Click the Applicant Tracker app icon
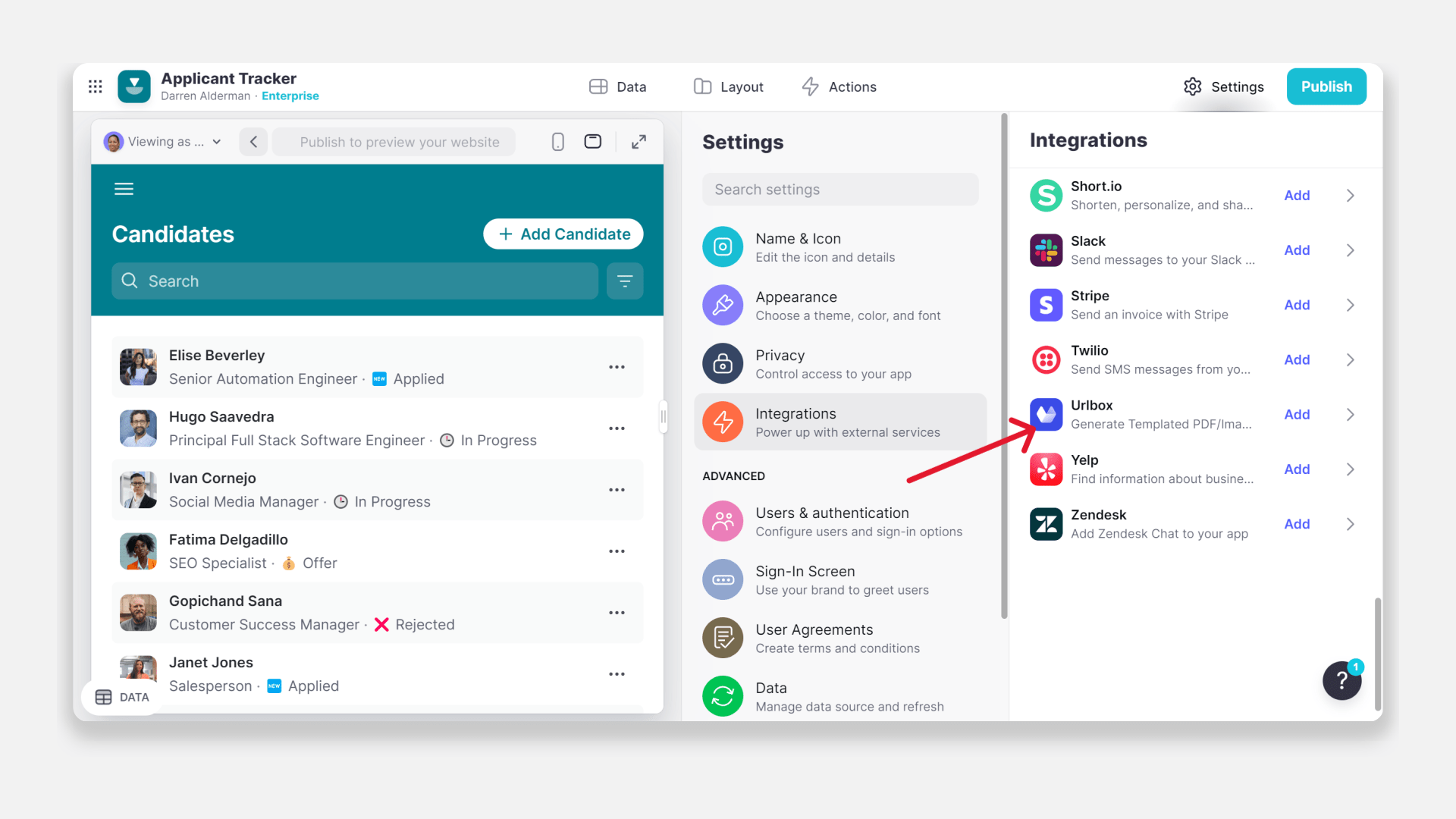1456x819 pixels. click(x=134, y=86)
